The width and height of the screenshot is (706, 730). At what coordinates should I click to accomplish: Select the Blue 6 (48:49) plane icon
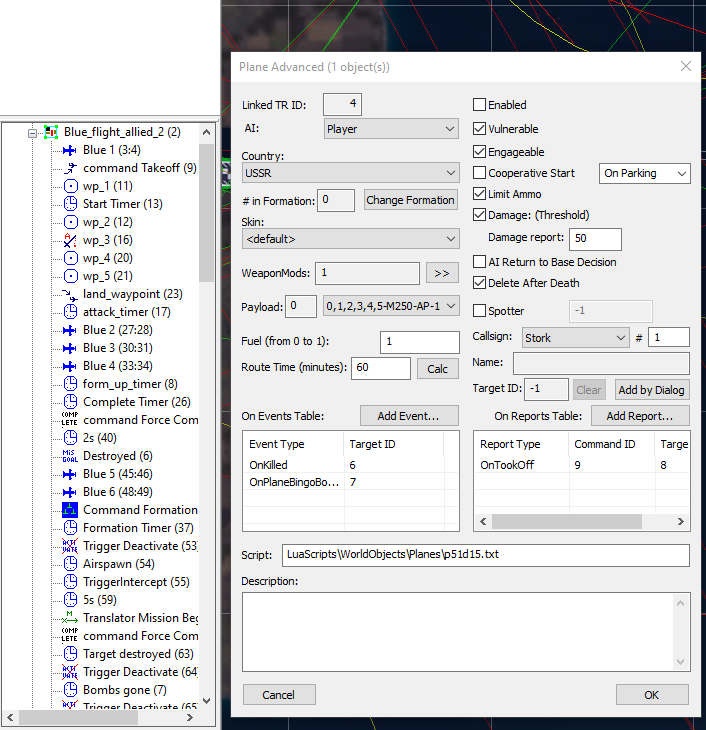coord(70,492)
